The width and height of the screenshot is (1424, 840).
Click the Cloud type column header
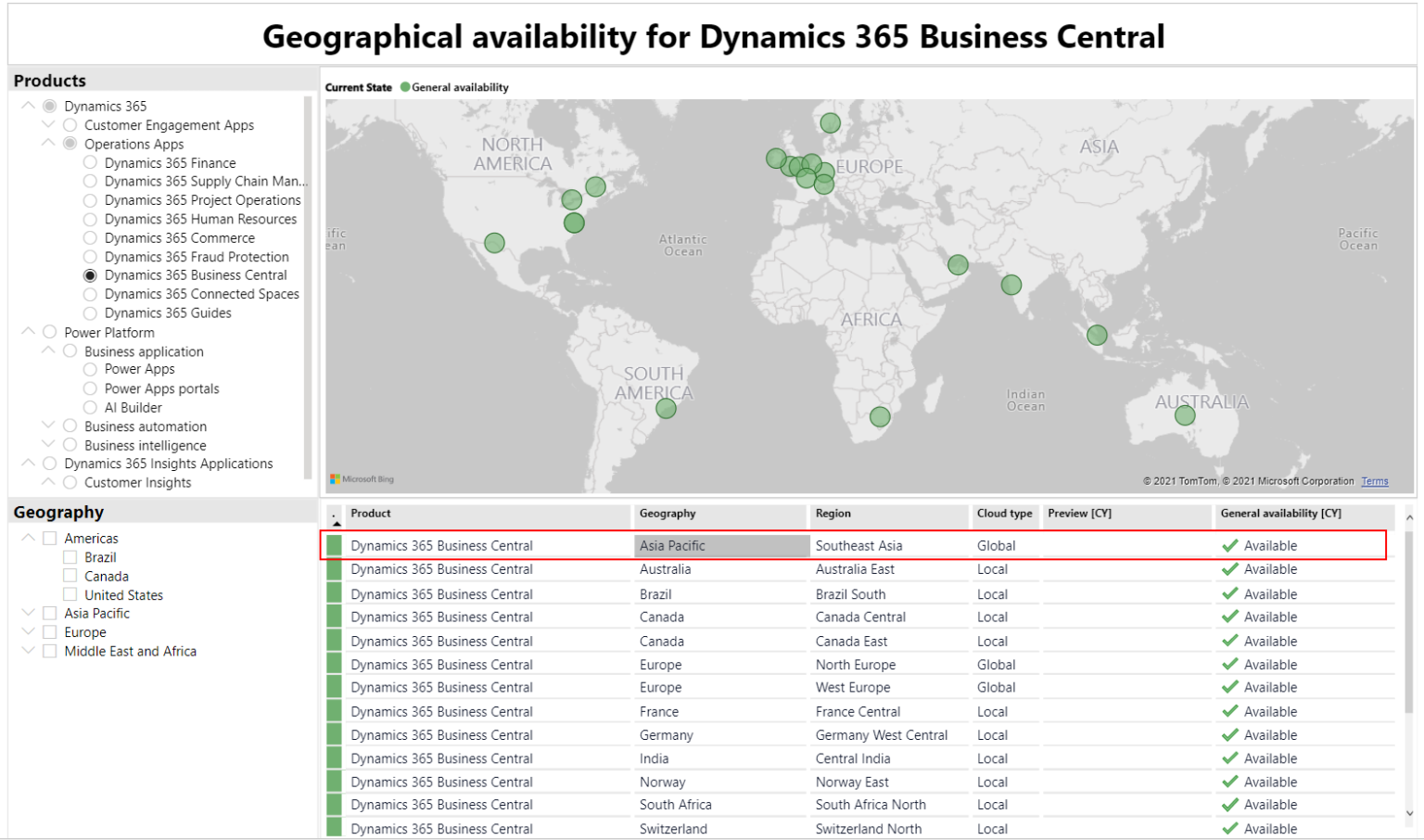(1004, 514)
